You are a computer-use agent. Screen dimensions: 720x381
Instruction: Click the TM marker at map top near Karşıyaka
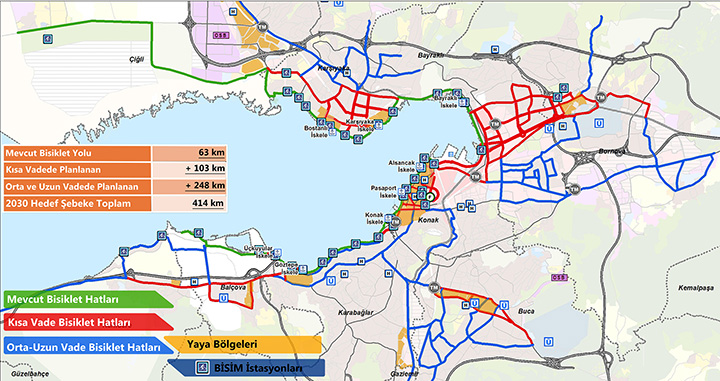coord(262,27)
